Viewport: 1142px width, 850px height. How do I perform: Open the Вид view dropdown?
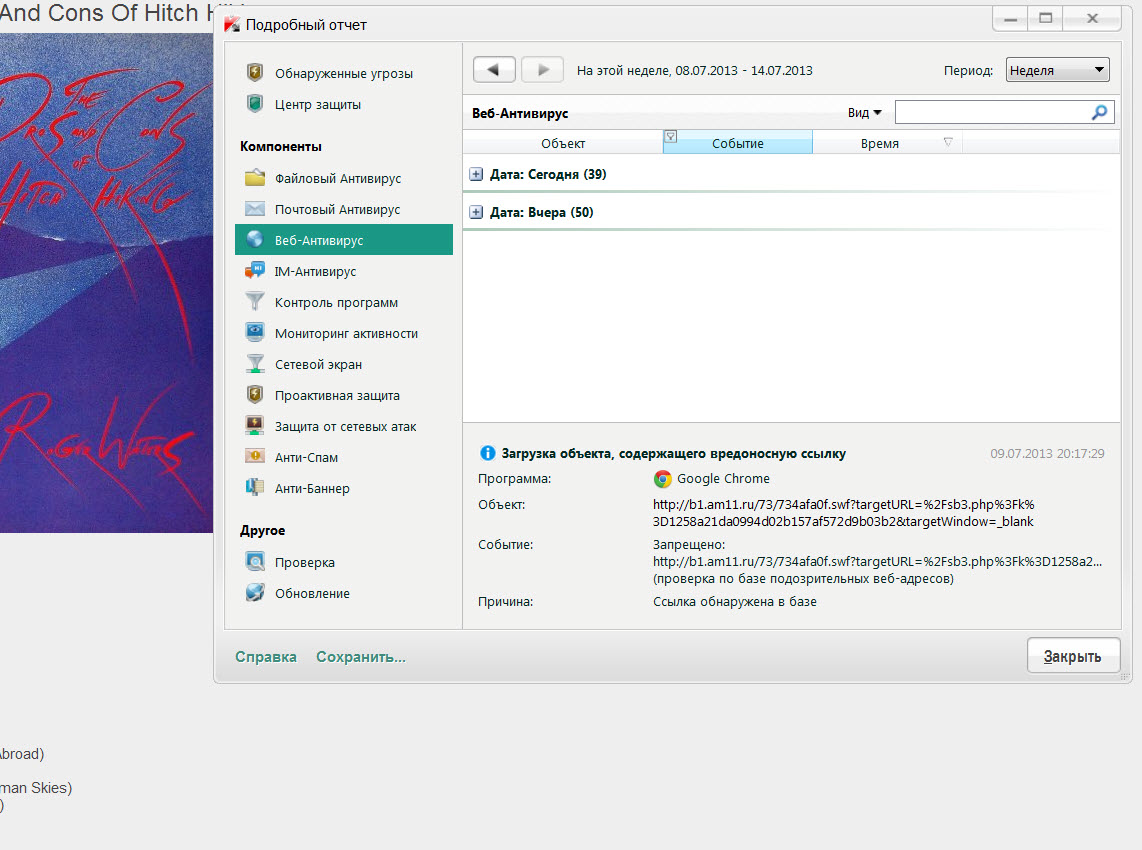(865, 112)
